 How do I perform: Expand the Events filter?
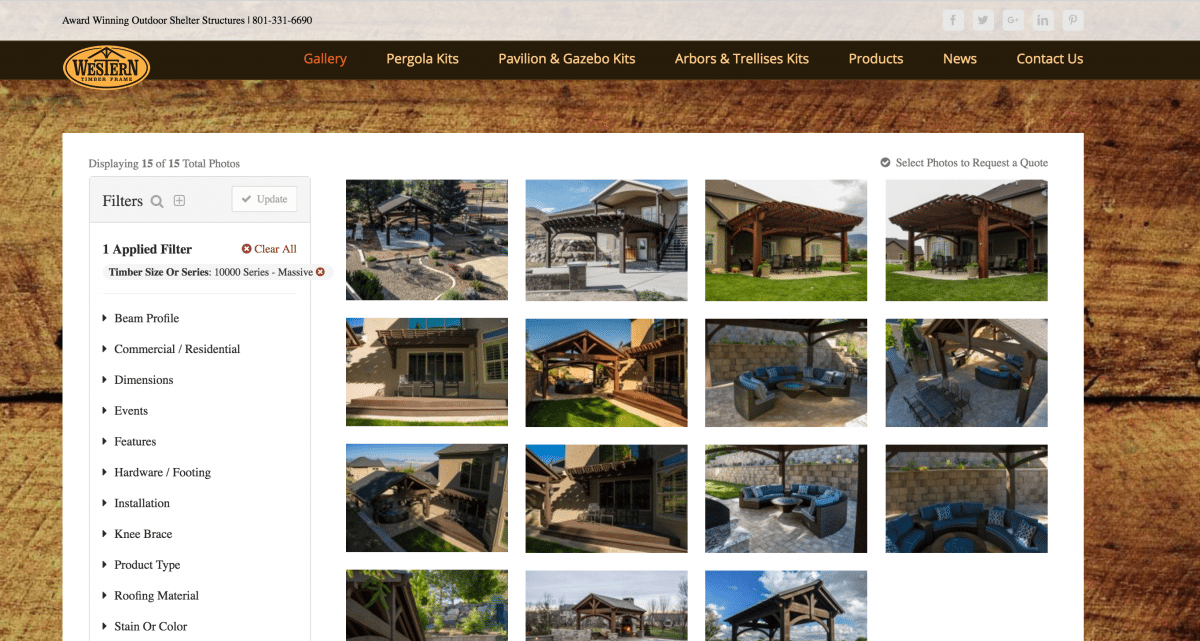(124, 411)
